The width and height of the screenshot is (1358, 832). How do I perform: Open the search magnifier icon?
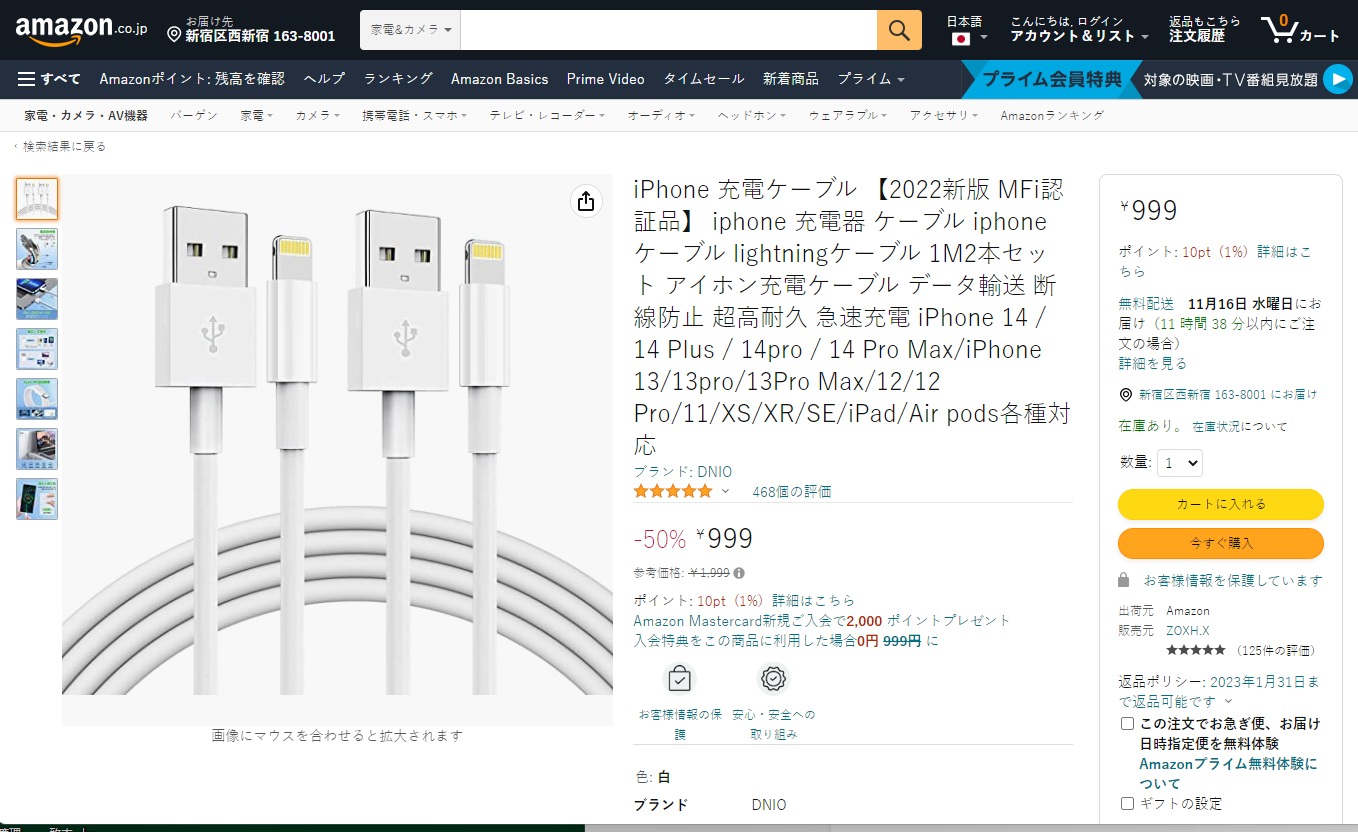pyautogui.click(x=897, y=30)
